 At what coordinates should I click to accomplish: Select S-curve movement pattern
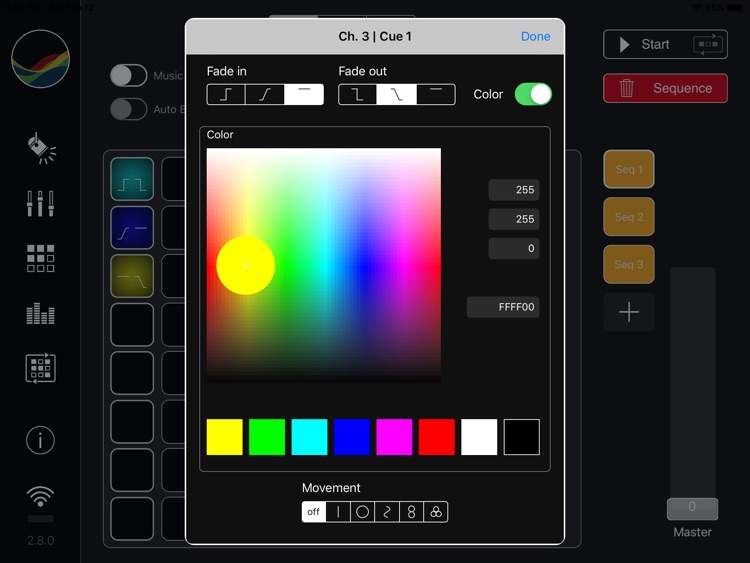(387, 512)
